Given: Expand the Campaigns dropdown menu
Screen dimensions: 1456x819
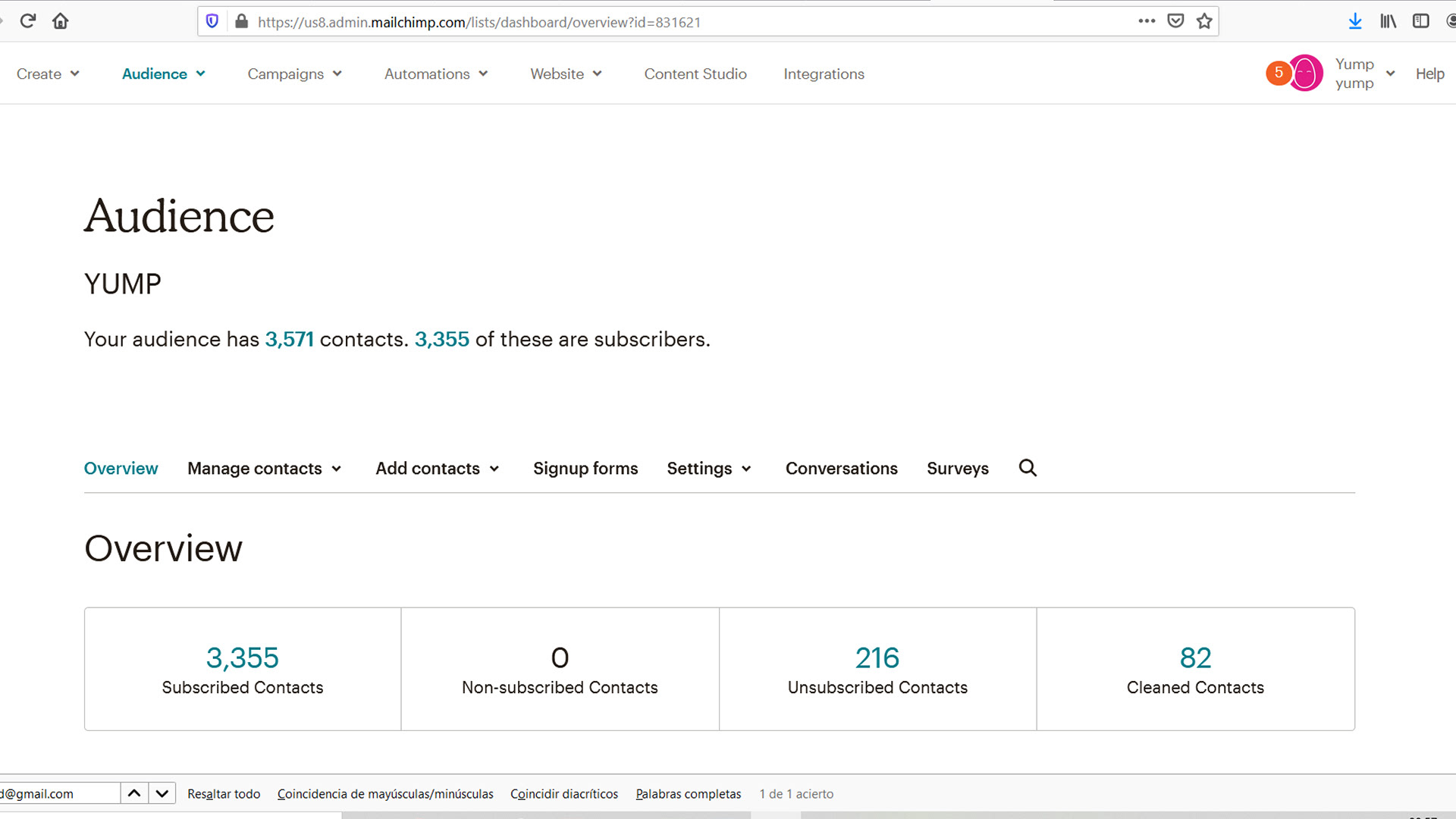Looking at the screenshot, I should tap(295, 74).
